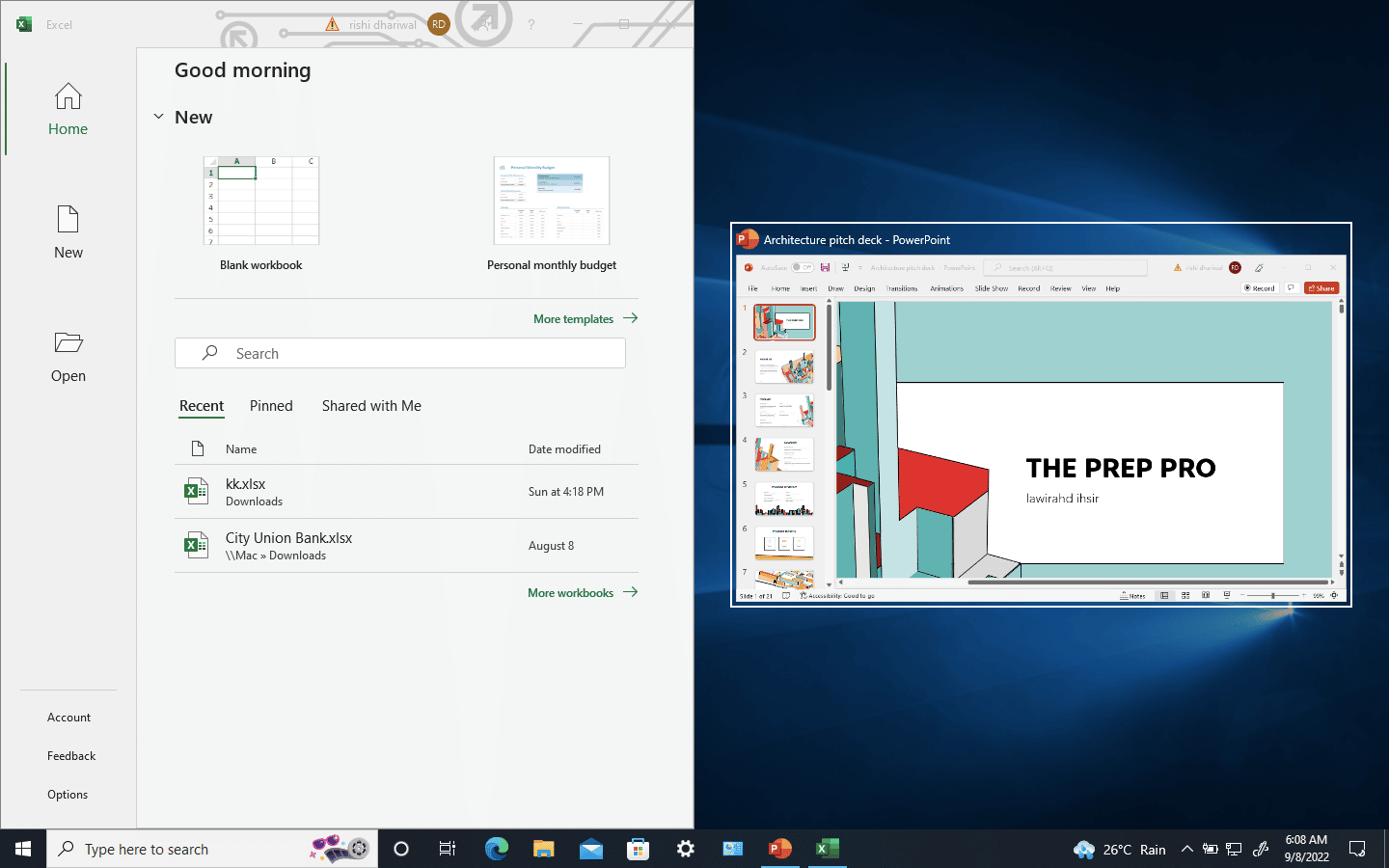Create a Blank workbook
This screenshot has width=1389, height=868.
click(260, 214)
